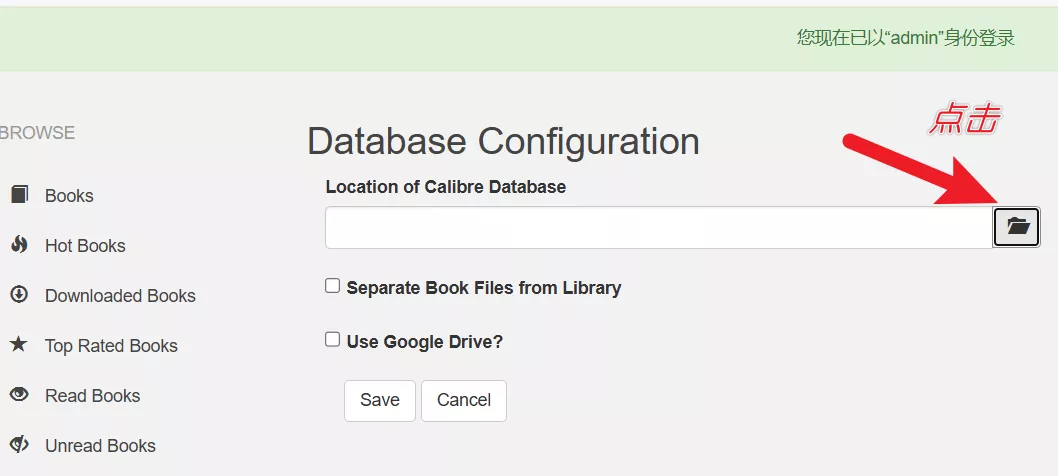Viewport: 1058px width, 476px height.
Task: Click the Downloaded Books download icon
Action: coord(19,295)
